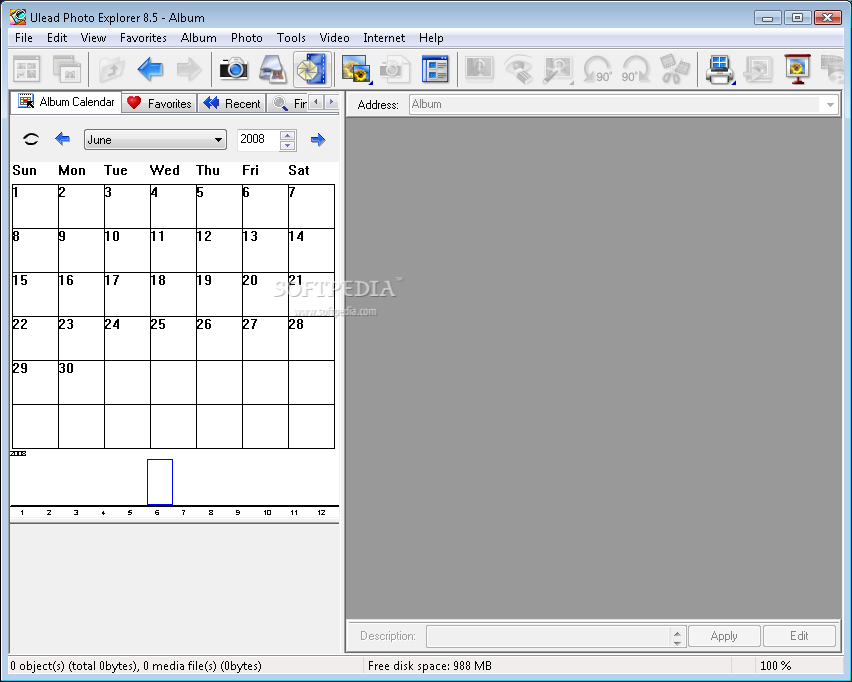Start slideshow with projector screen icon

tap(797, 69)
